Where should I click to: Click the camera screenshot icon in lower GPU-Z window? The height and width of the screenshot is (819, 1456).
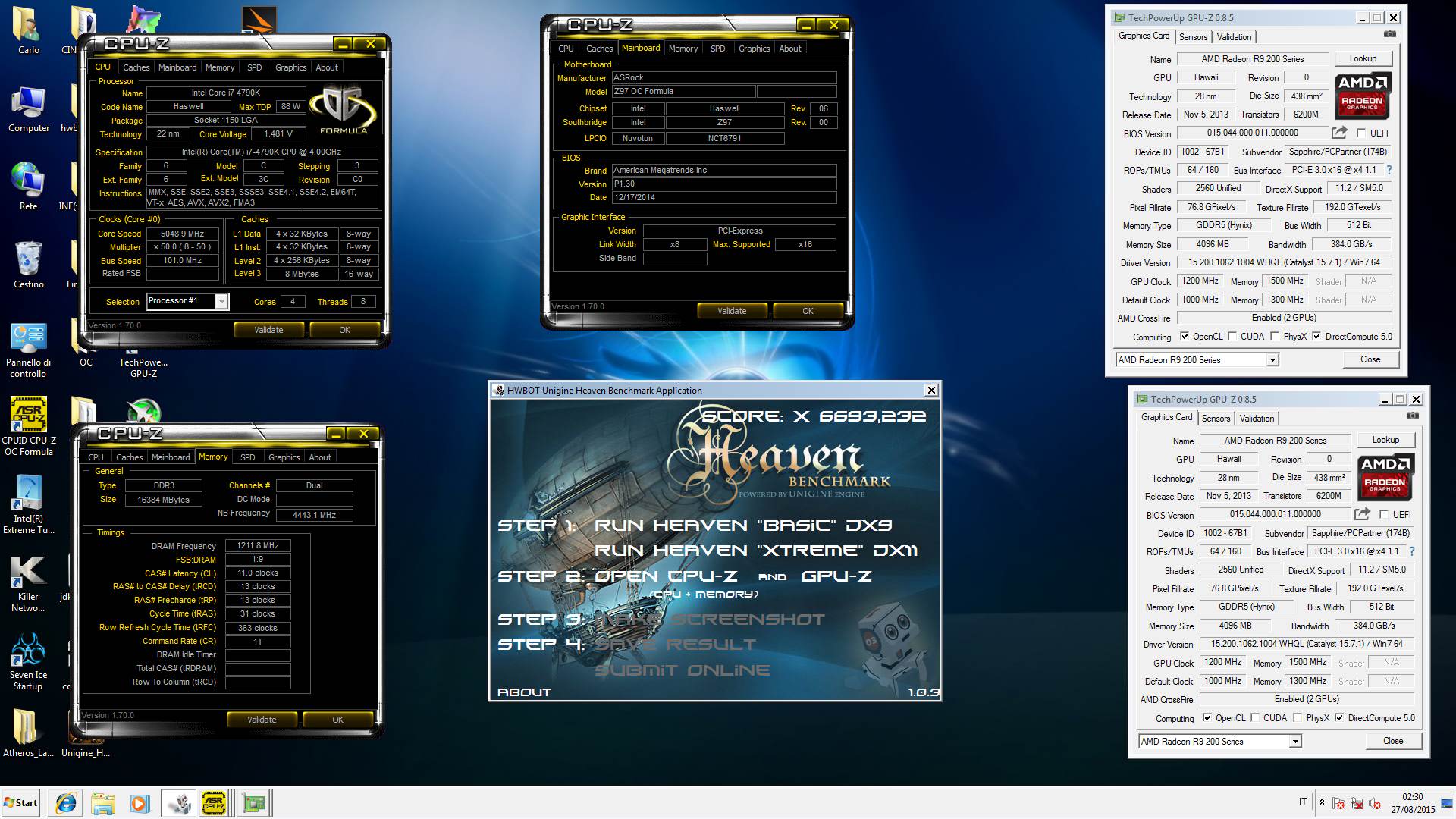click(x=1412, y=416)
